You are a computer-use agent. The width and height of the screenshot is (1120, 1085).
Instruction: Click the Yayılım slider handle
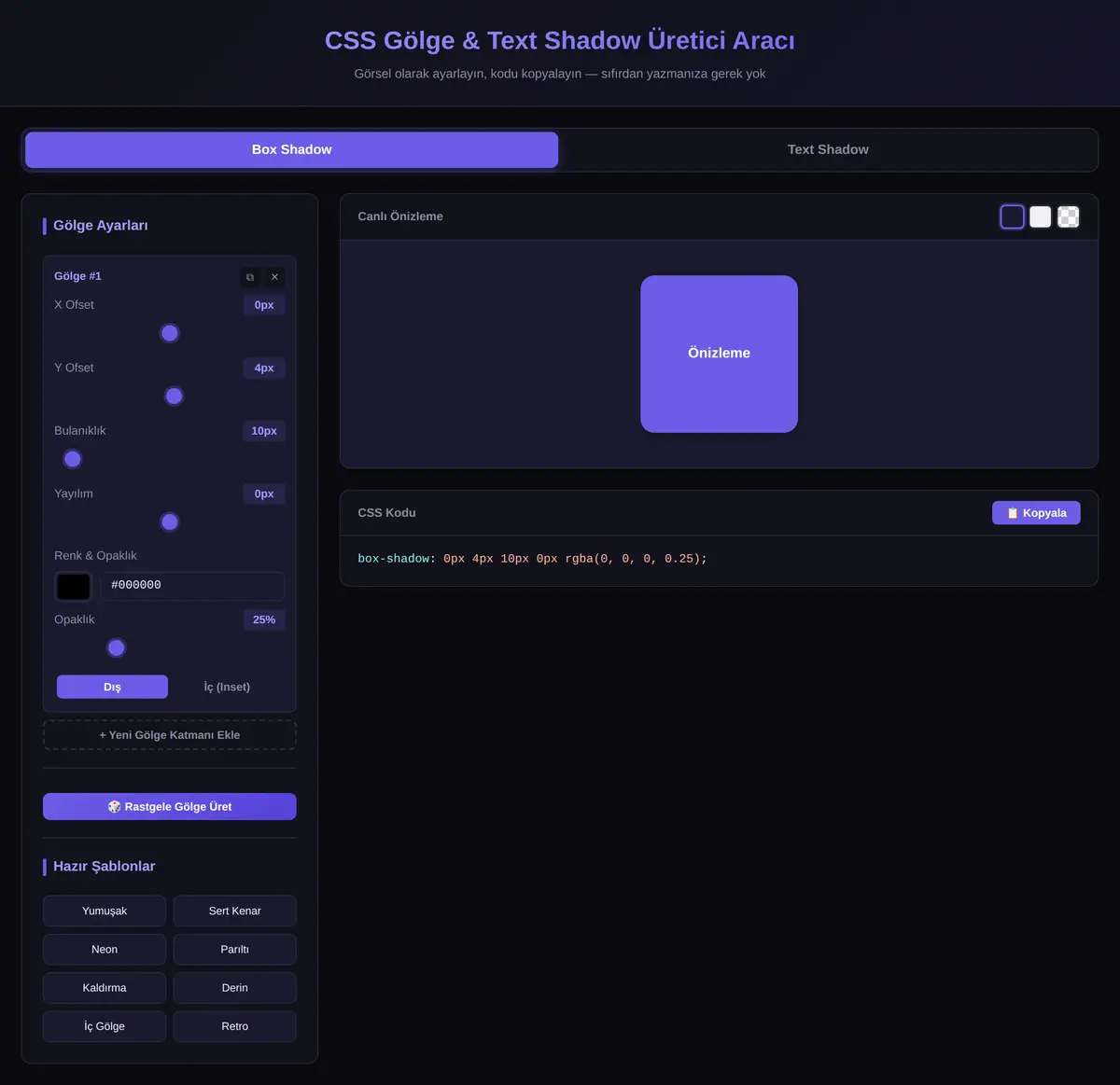point(170,522)
